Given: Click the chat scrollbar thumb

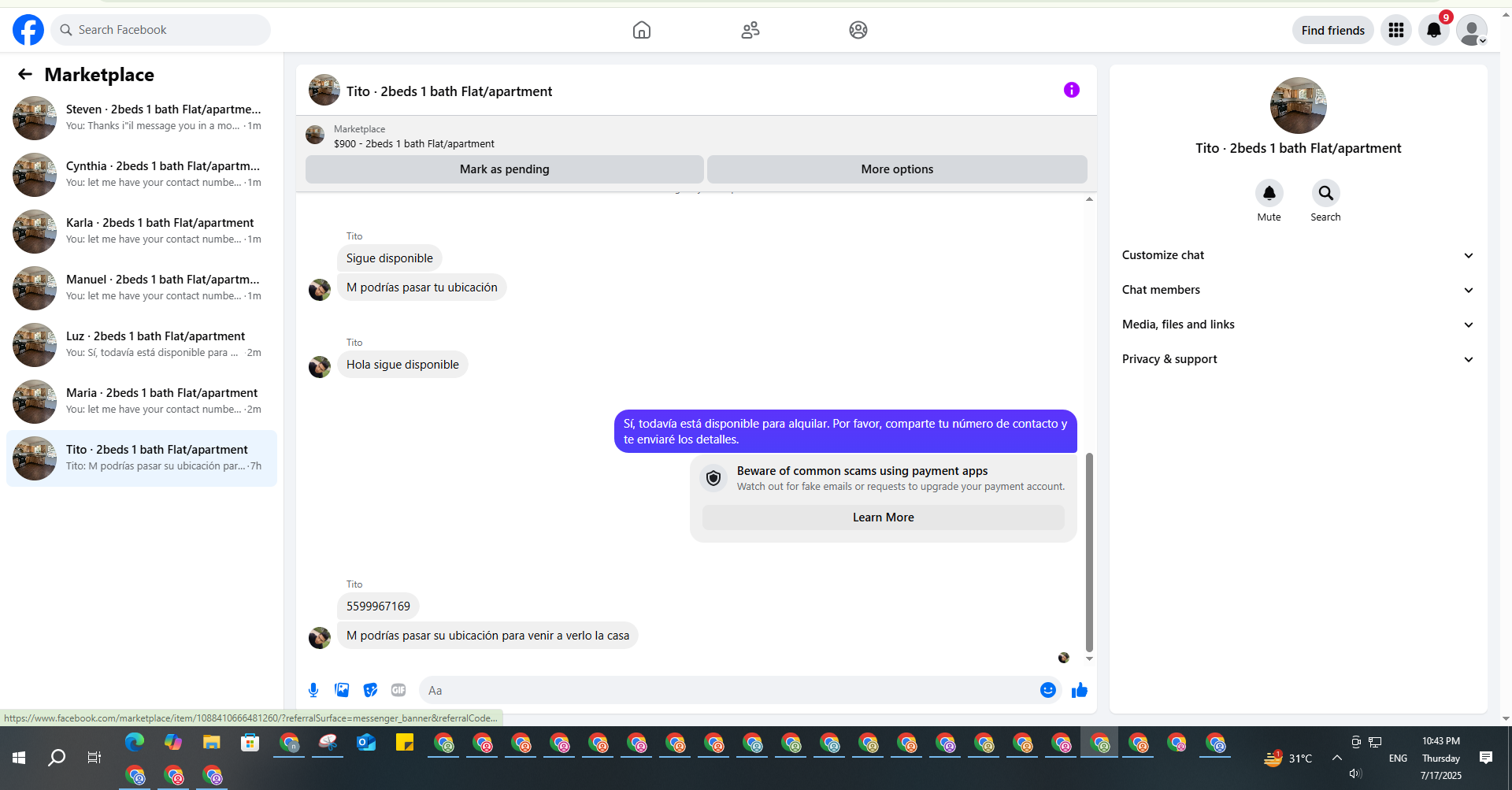Looking at the screenshot, I should [x=1089, y=551].
